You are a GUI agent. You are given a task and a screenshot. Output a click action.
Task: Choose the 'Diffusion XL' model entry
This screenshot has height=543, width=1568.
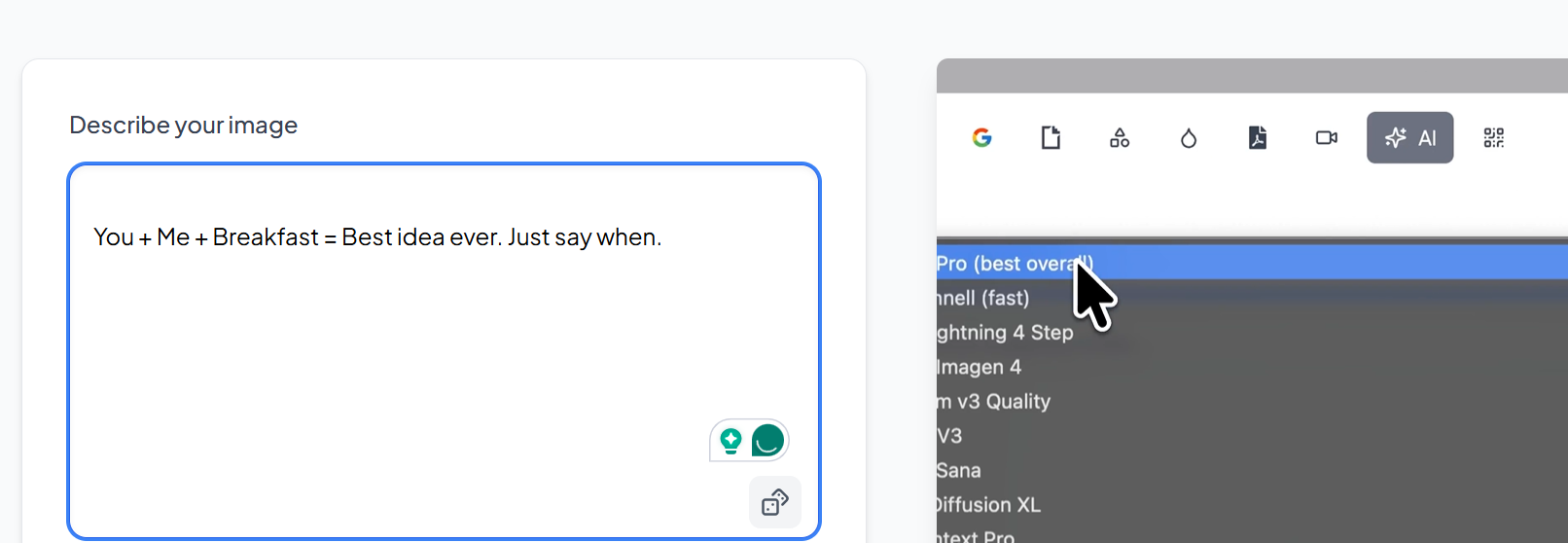pyautogui.click(x=988, y=505)
